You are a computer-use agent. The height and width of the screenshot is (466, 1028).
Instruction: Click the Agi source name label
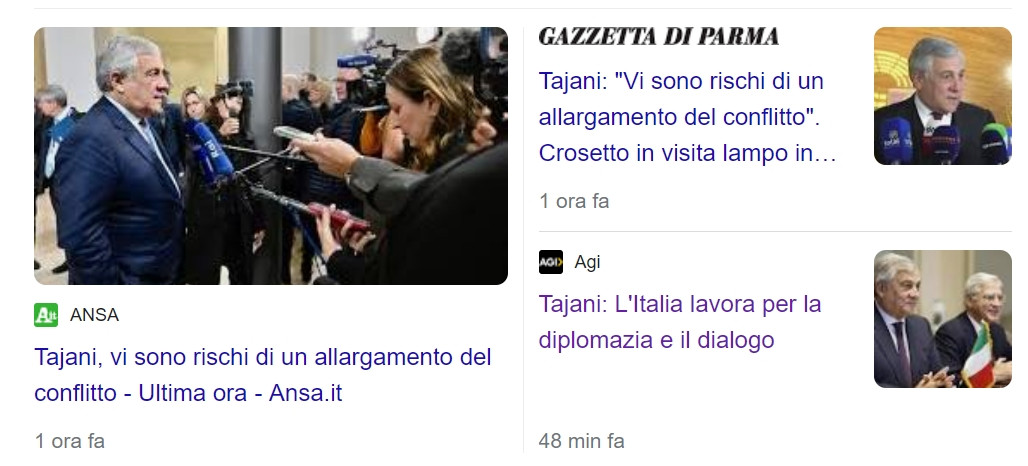click(x=587, y=262)
